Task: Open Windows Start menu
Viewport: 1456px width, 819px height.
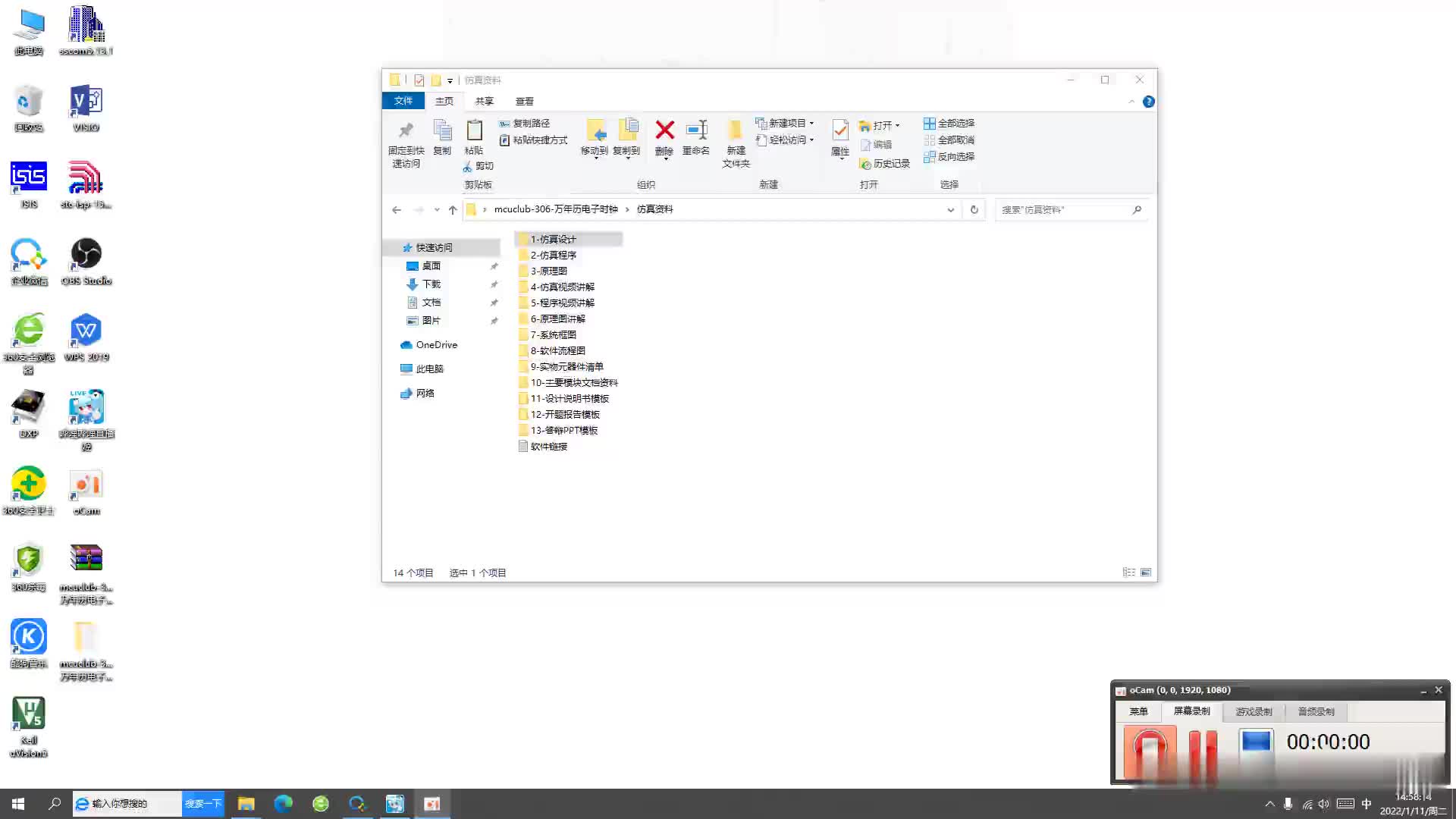Action: point(18,804)
